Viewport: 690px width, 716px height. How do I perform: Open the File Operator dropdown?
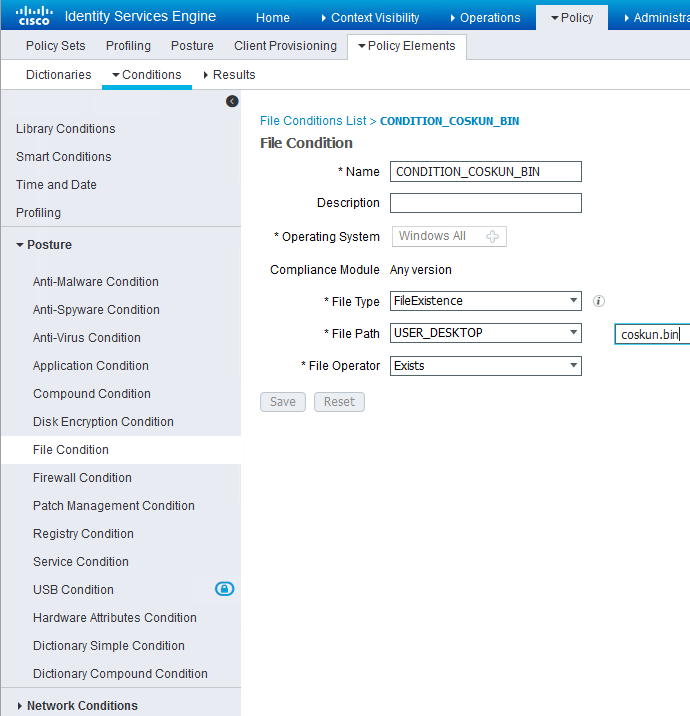485,366
